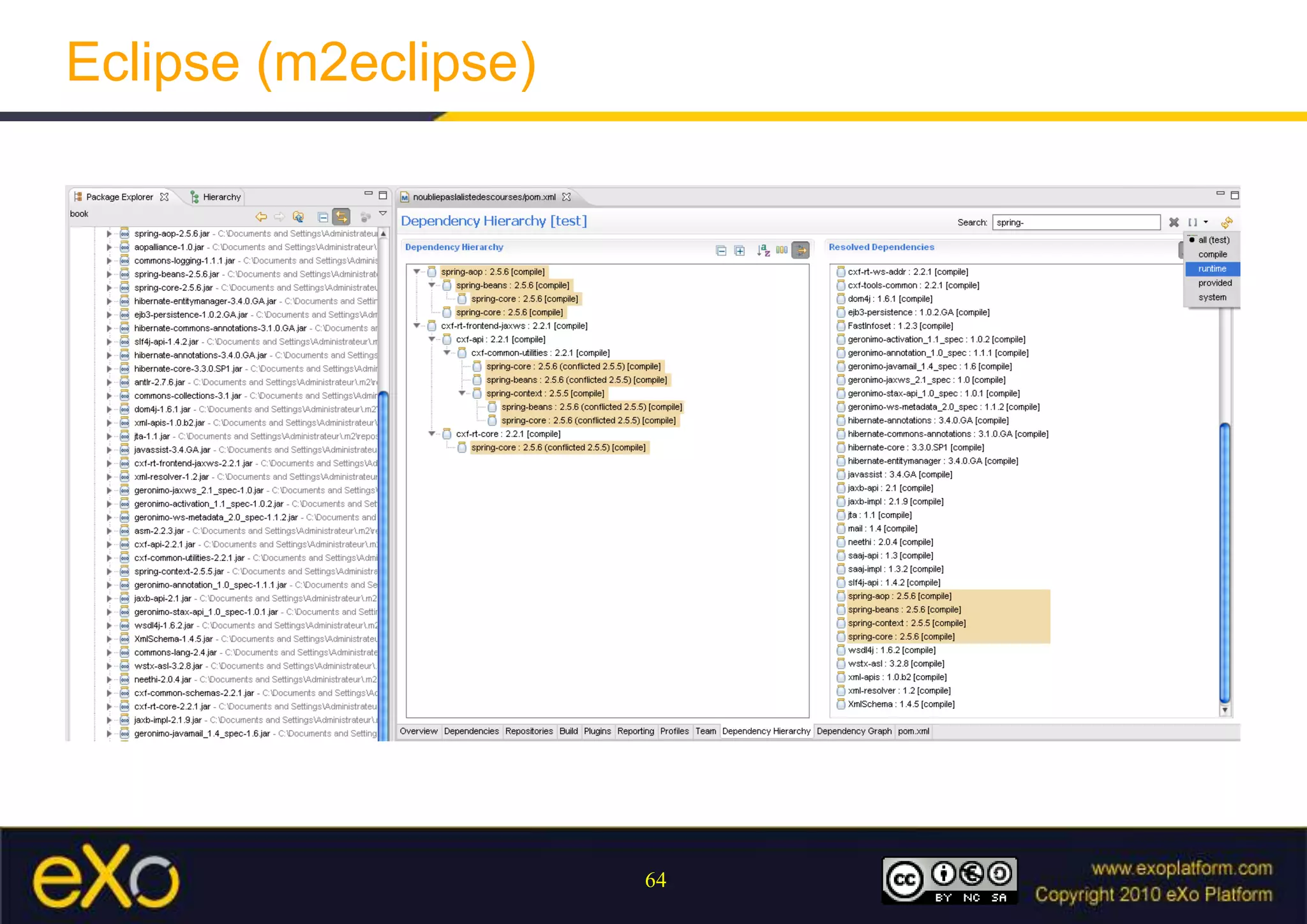Image resolution: width=1307 pixels, height=924 pixels.
Task: Open the pom.xml source tab at the bottom
Action: (x=913, y=731)
